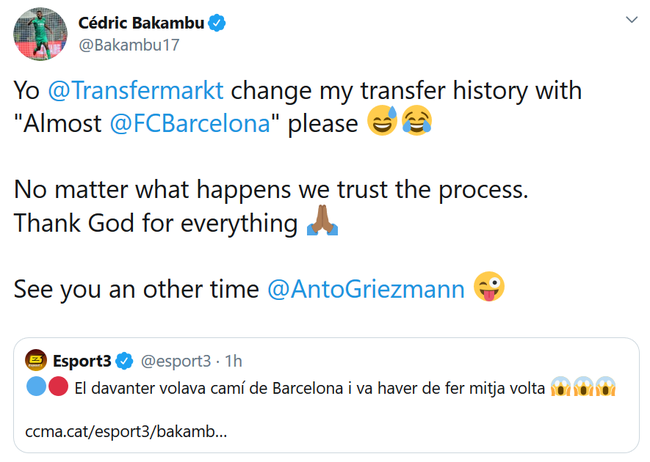Open the tweet options chevron menu
The image size is (650, 462).
(x=631, y=19)
